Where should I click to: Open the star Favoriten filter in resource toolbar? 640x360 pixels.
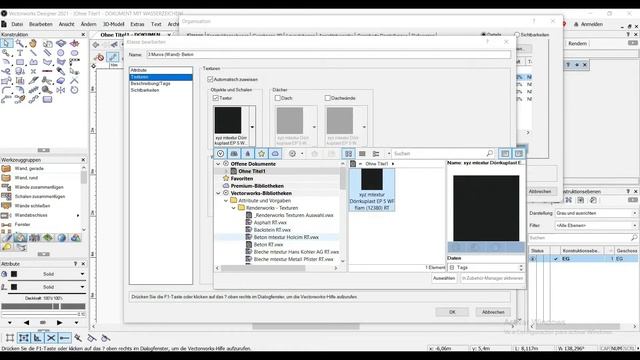pyautogui.click(x=261, y=153)
